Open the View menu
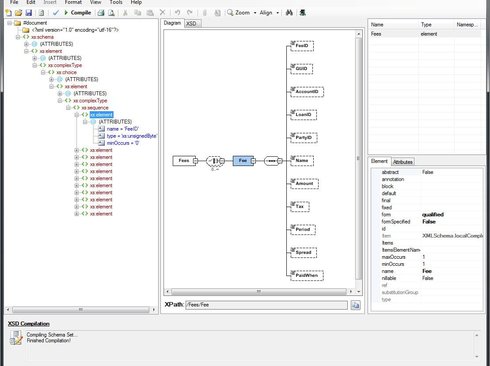This screenshot has width=490, height=366. 95,2
